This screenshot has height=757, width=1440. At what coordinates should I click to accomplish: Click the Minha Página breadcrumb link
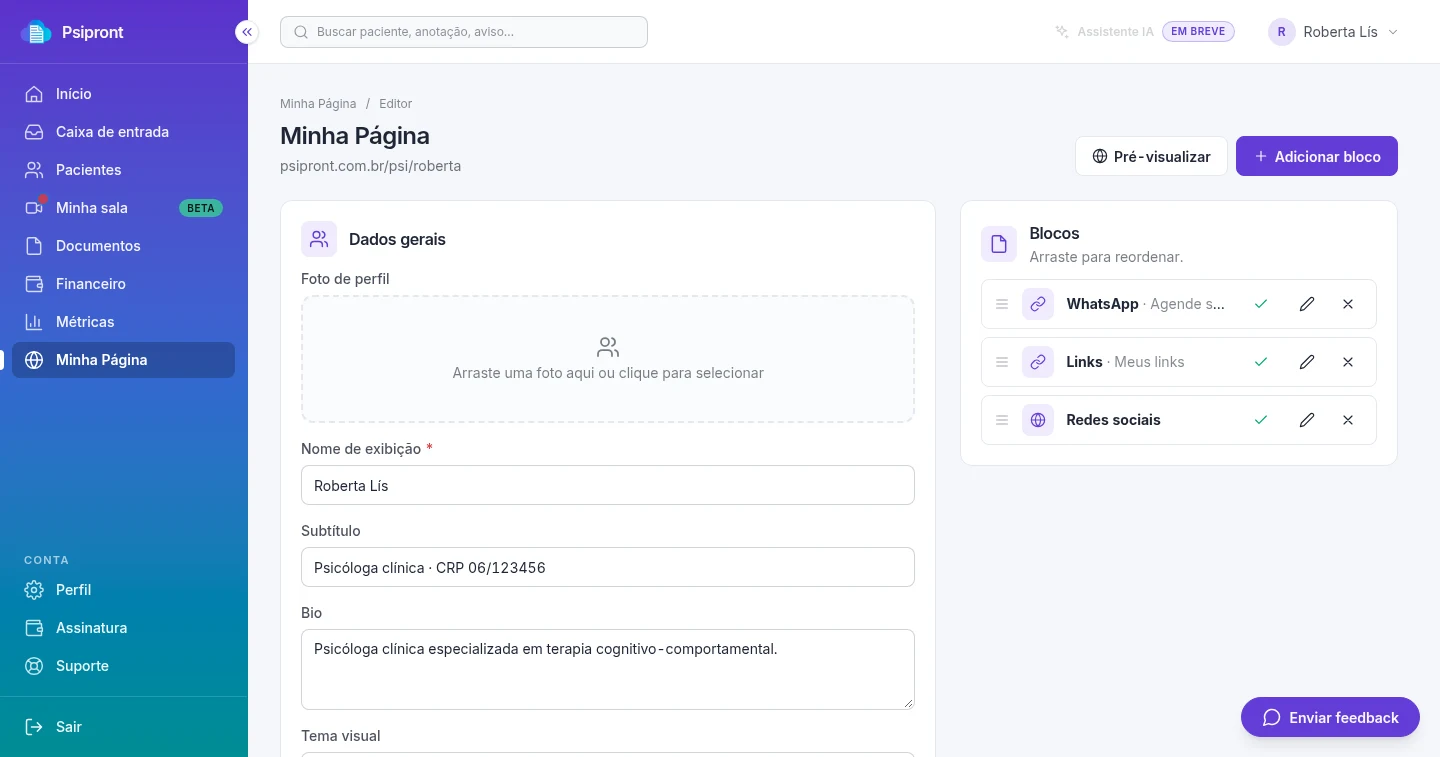(318, 104)
